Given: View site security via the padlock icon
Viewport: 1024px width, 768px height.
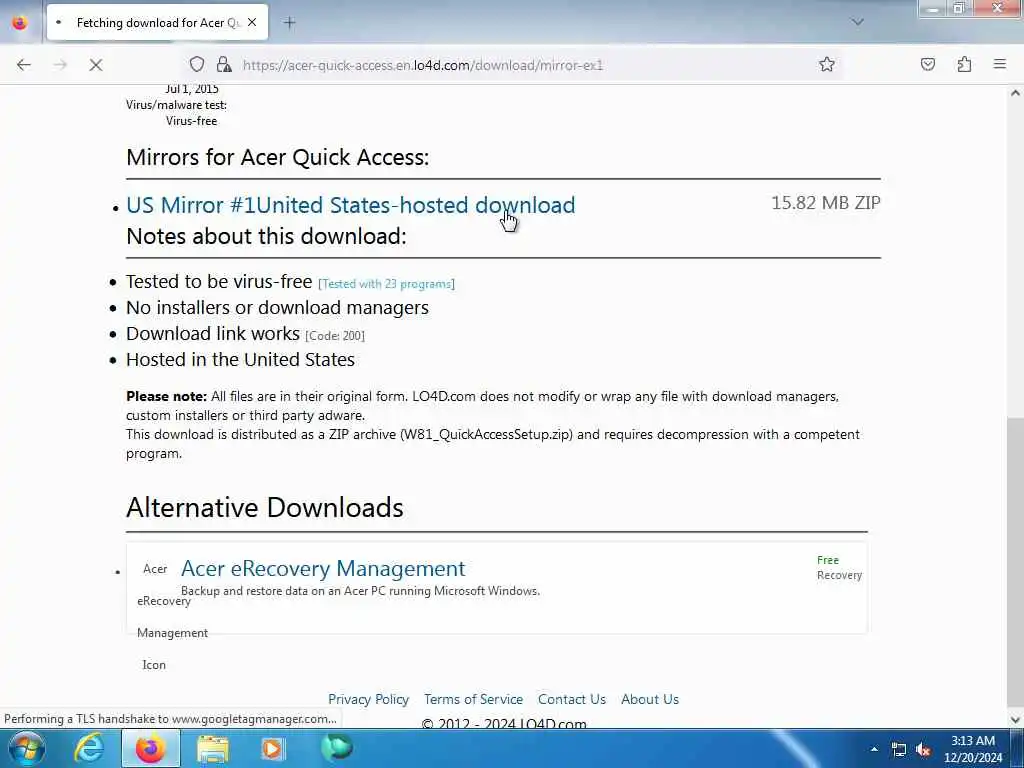Looking at the screenshot, I should click(x=224, y=64).
